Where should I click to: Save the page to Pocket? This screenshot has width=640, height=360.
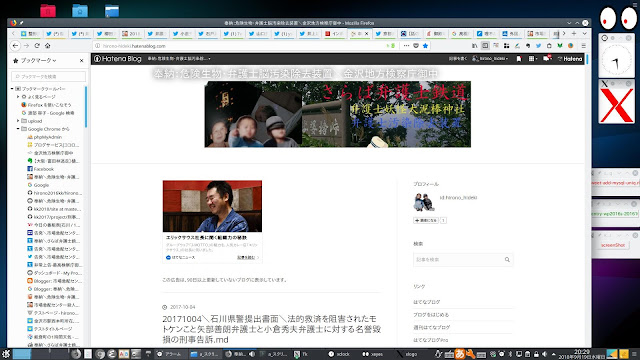coord(416,46)
